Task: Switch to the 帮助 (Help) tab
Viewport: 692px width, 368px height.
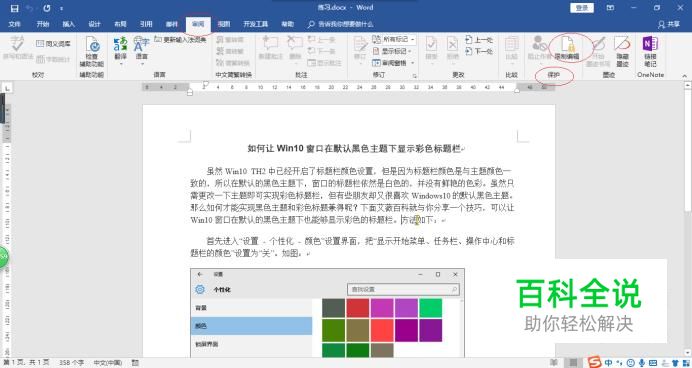Action: (x=287, y=24)
